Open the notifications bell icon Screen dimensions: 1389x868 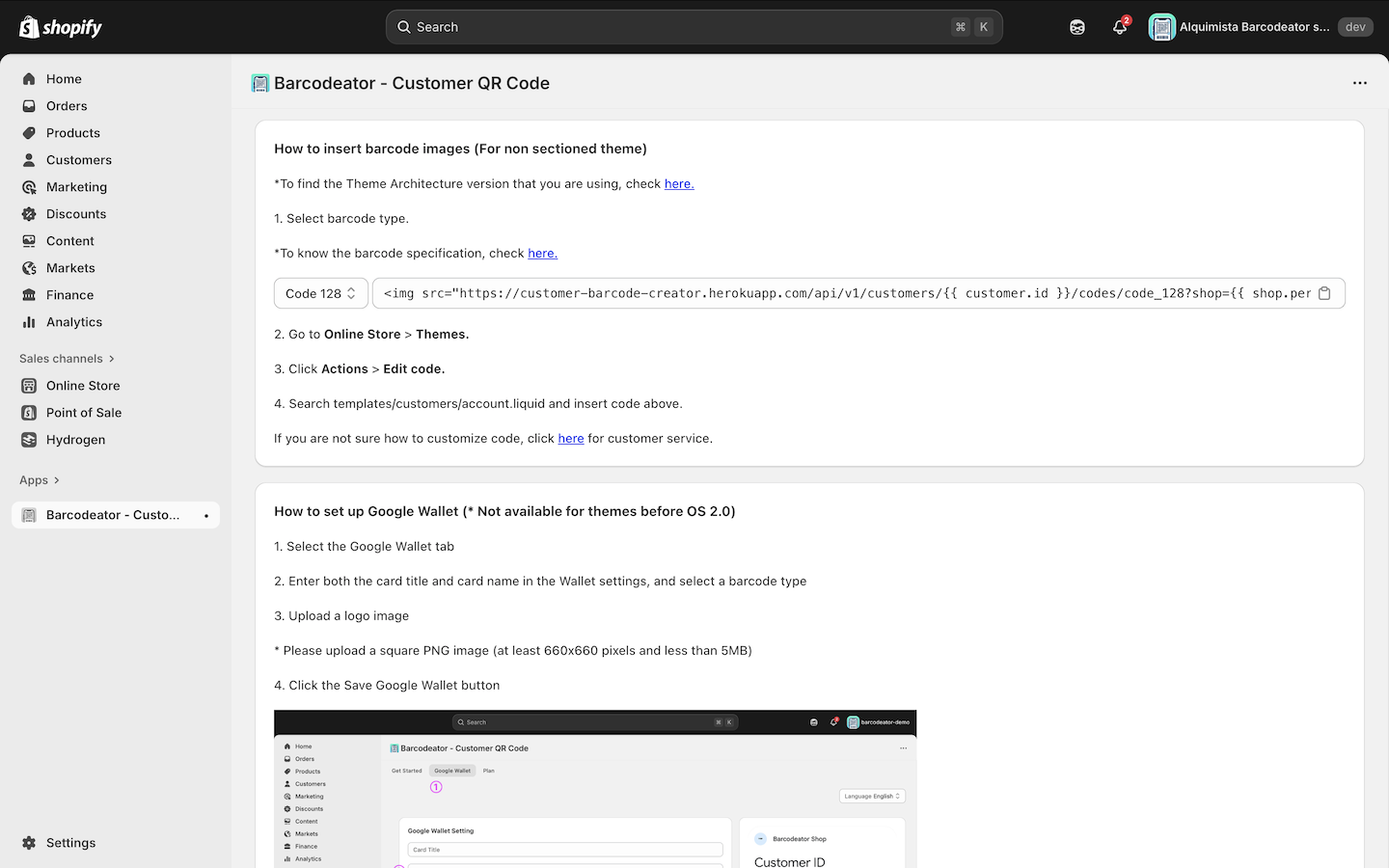point(1119,27)
